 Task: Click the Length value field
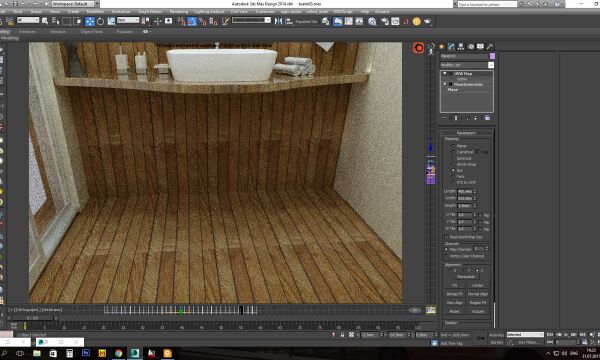coord(465,191)
